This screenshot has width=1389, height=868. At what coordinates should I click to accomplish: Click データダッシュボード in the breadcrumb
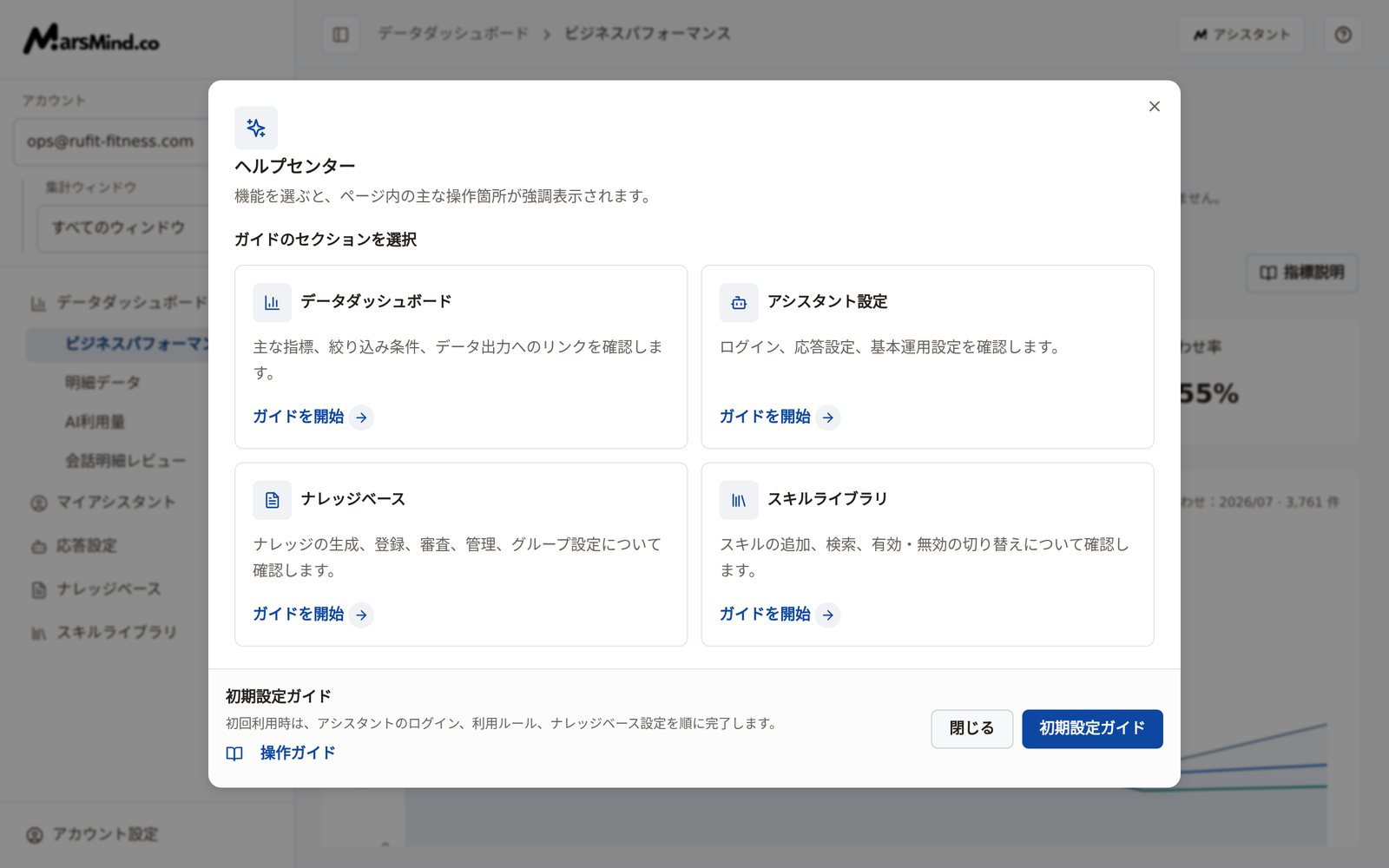pyautogui.click(x=453, y=34)
